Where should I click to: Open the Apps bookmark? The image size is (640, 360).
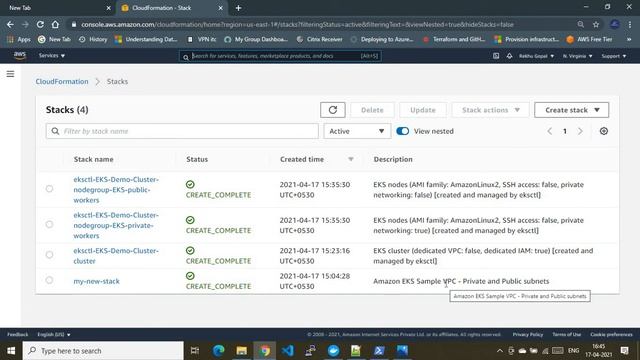[19, 39]
